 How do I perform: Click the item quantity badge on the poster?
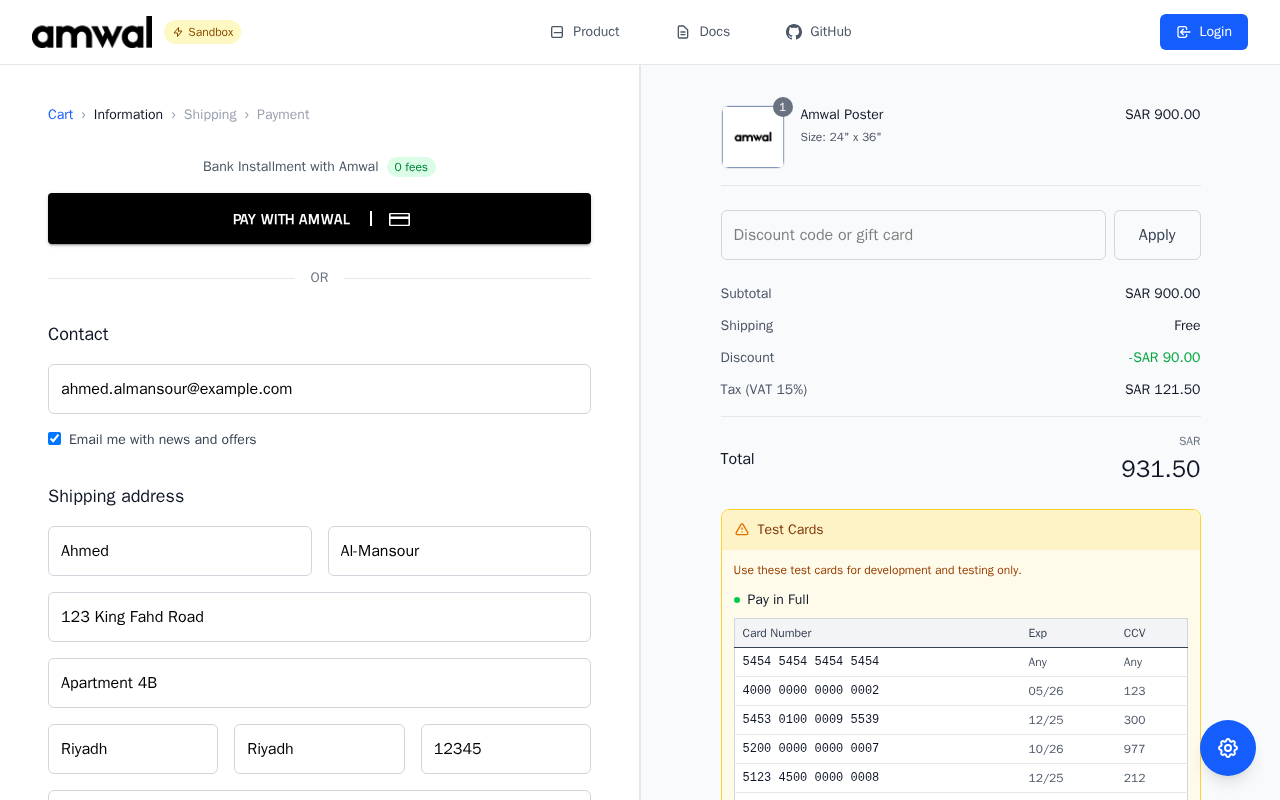tap(782, 107)
